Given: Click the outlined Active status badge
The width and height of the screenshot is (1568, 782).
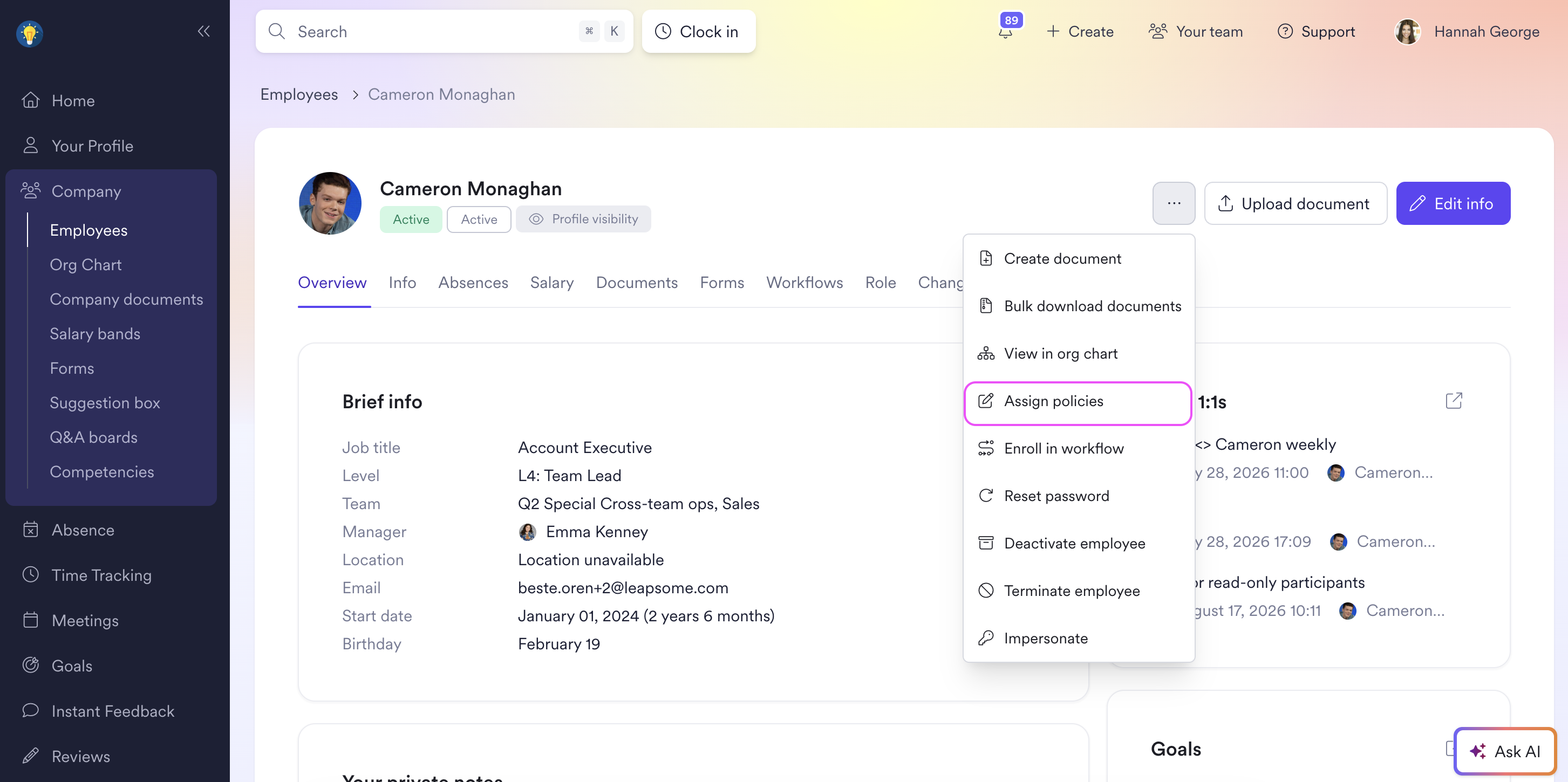Looking at the screenshot, I should click(479, 219).
